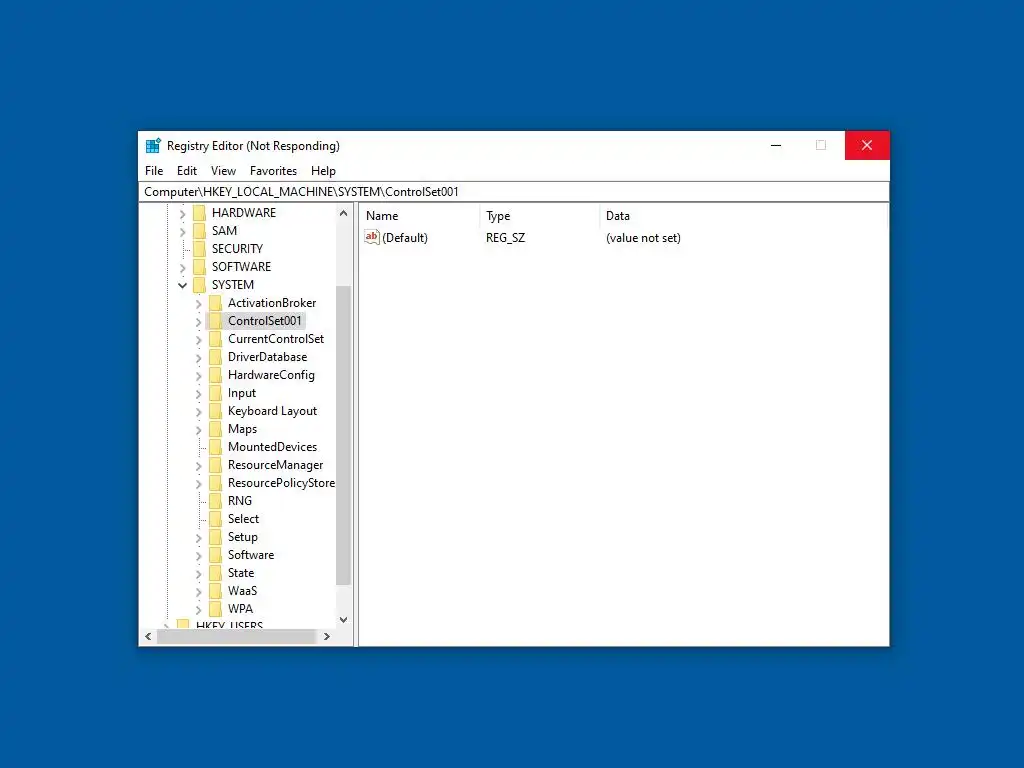Image resolution: width=1024 pixels, height=768 pixels.
Task: Expand the ActivationBroker key
Action: (x=199, y=304)
